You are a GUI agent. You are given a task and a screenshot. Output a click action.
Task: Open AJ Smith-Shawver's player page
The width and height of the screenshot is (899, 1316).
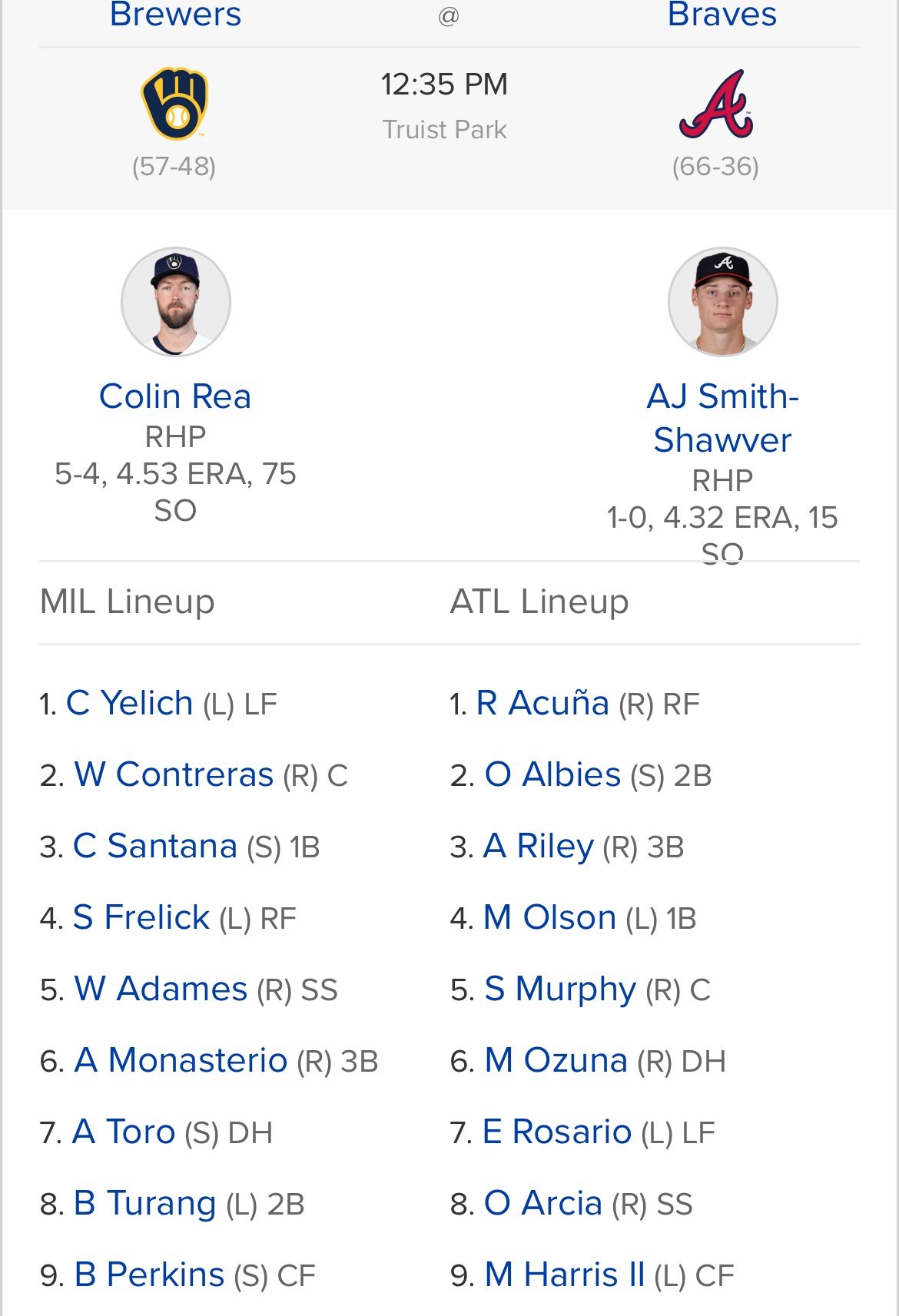pyautogui.click(x=722, y=418)
